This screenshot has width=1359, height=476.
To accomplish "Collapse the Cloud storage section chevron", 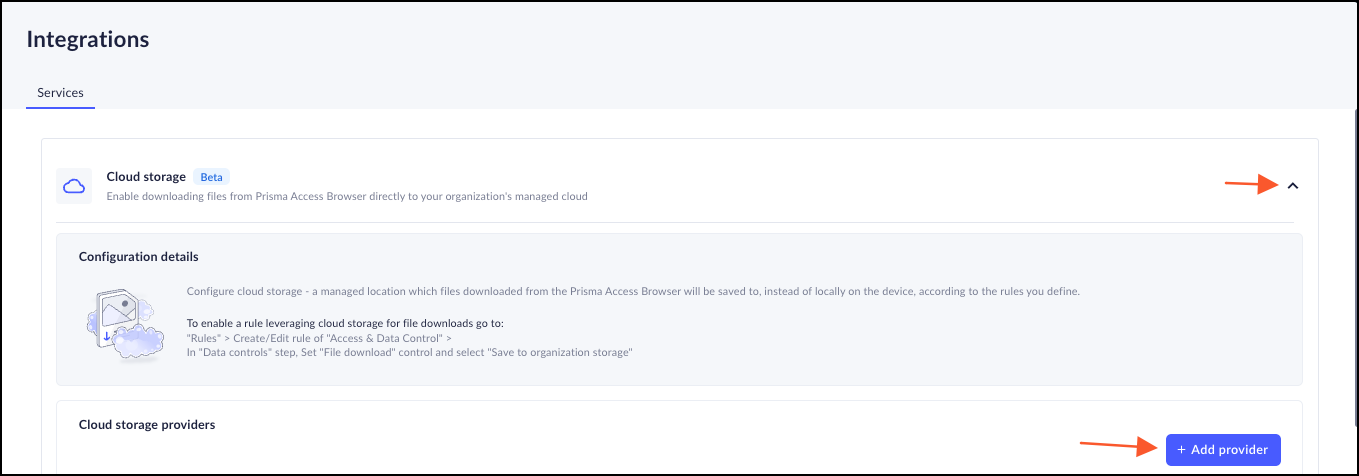I will pos(1292,186).
